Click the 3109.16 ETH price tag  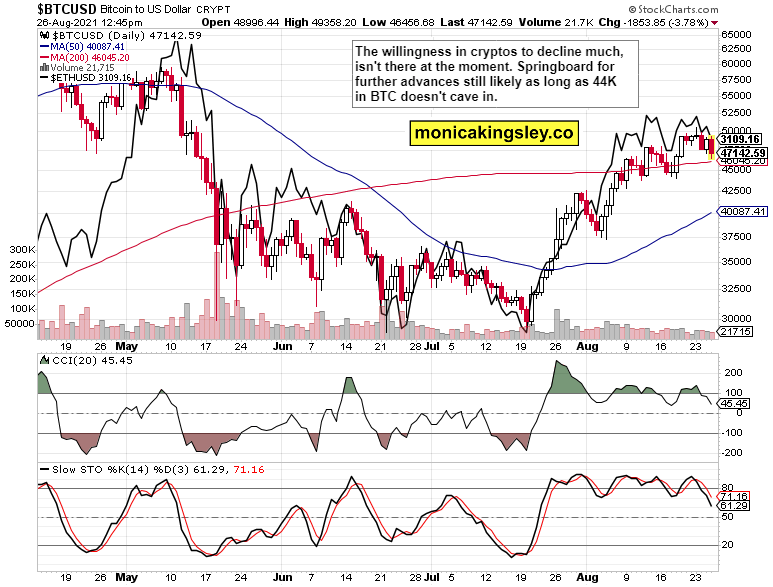[741, 139]
